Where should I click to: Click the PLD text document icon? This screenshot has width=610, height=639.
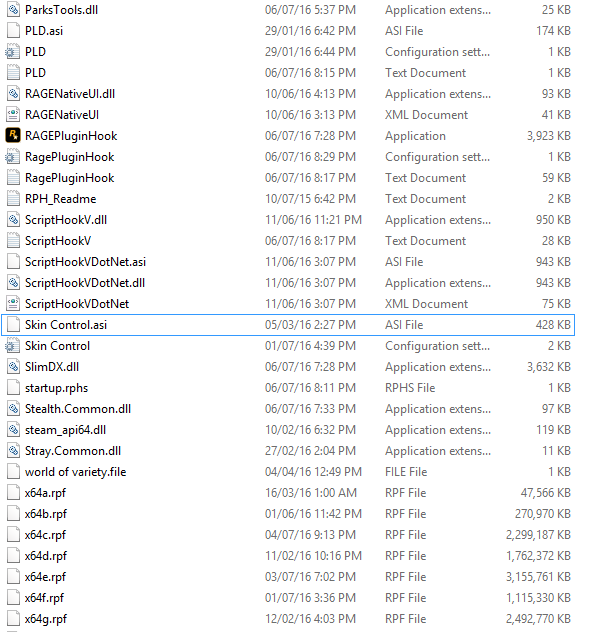[x=13, y=73]
